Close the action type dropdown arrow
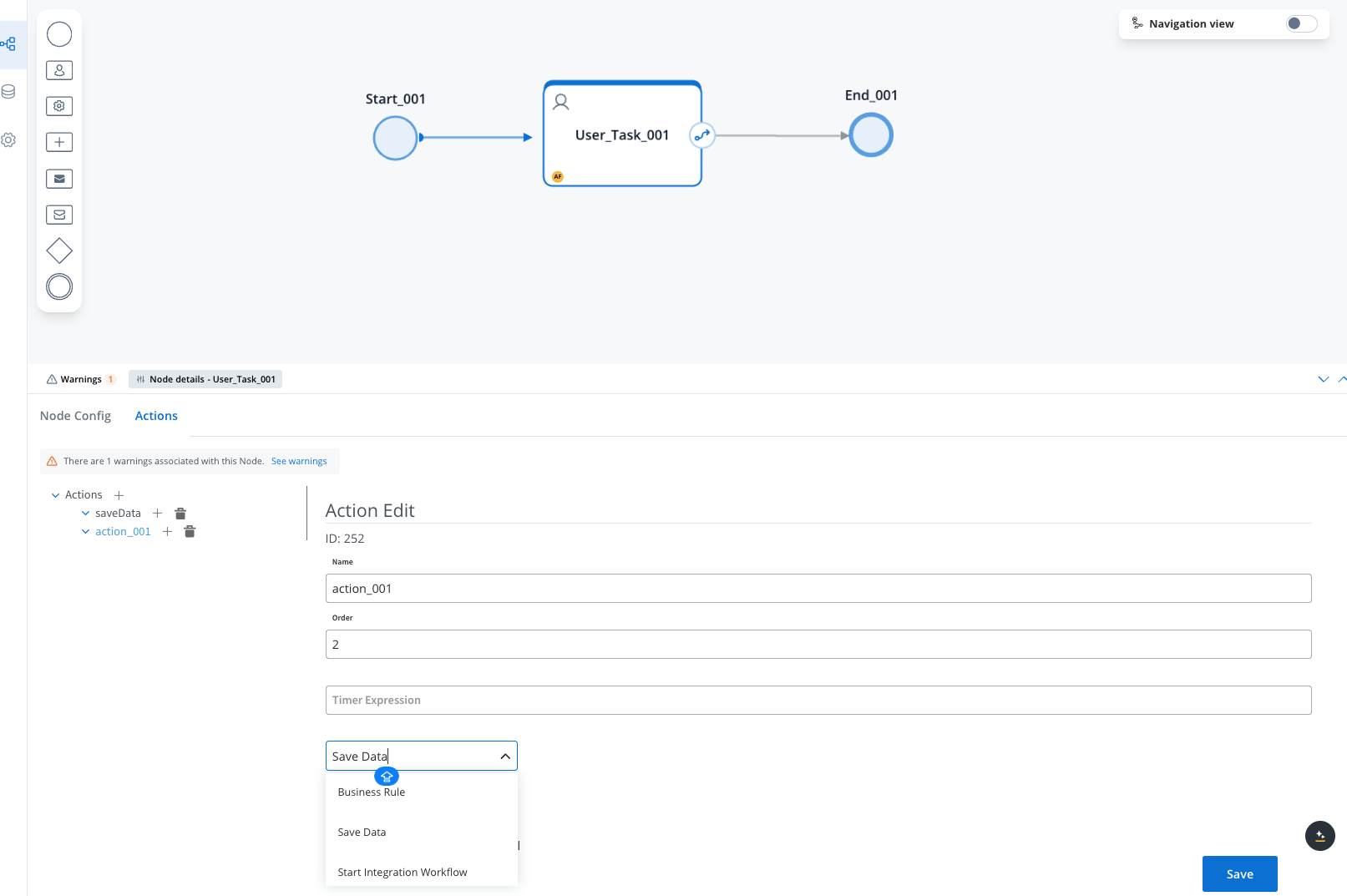The width and height of the screenshot is (1347, 896). (505, 757)
